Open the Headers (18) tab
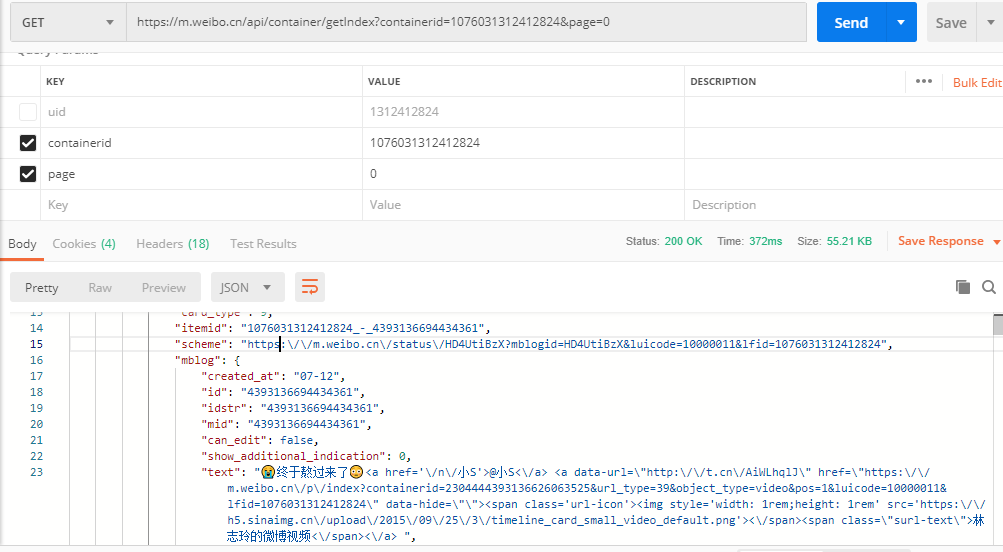Viewport: 1003px width, 552px height. tap(173, 244)
